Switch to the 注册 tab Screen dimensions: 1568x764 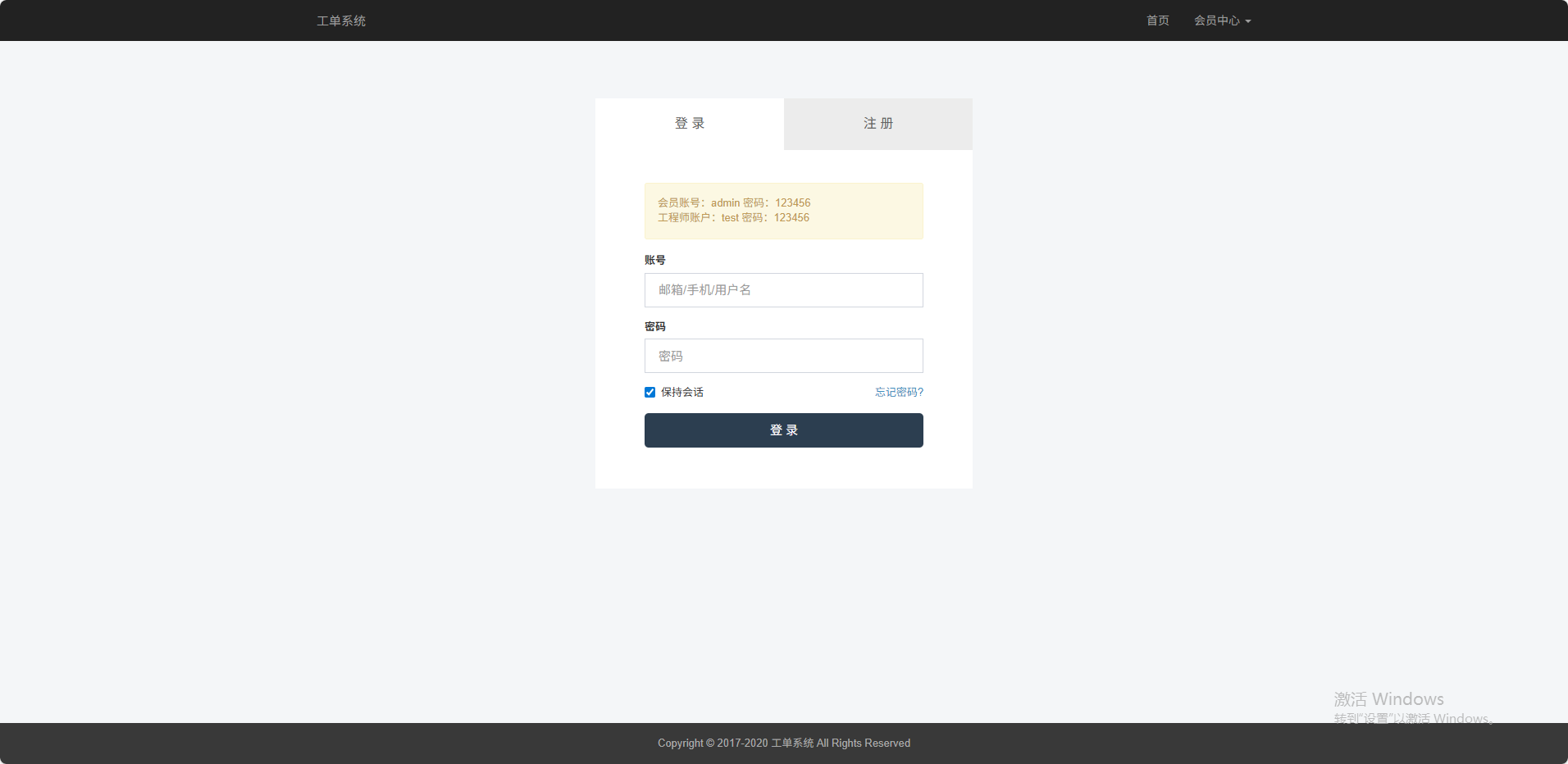point(878,124)
